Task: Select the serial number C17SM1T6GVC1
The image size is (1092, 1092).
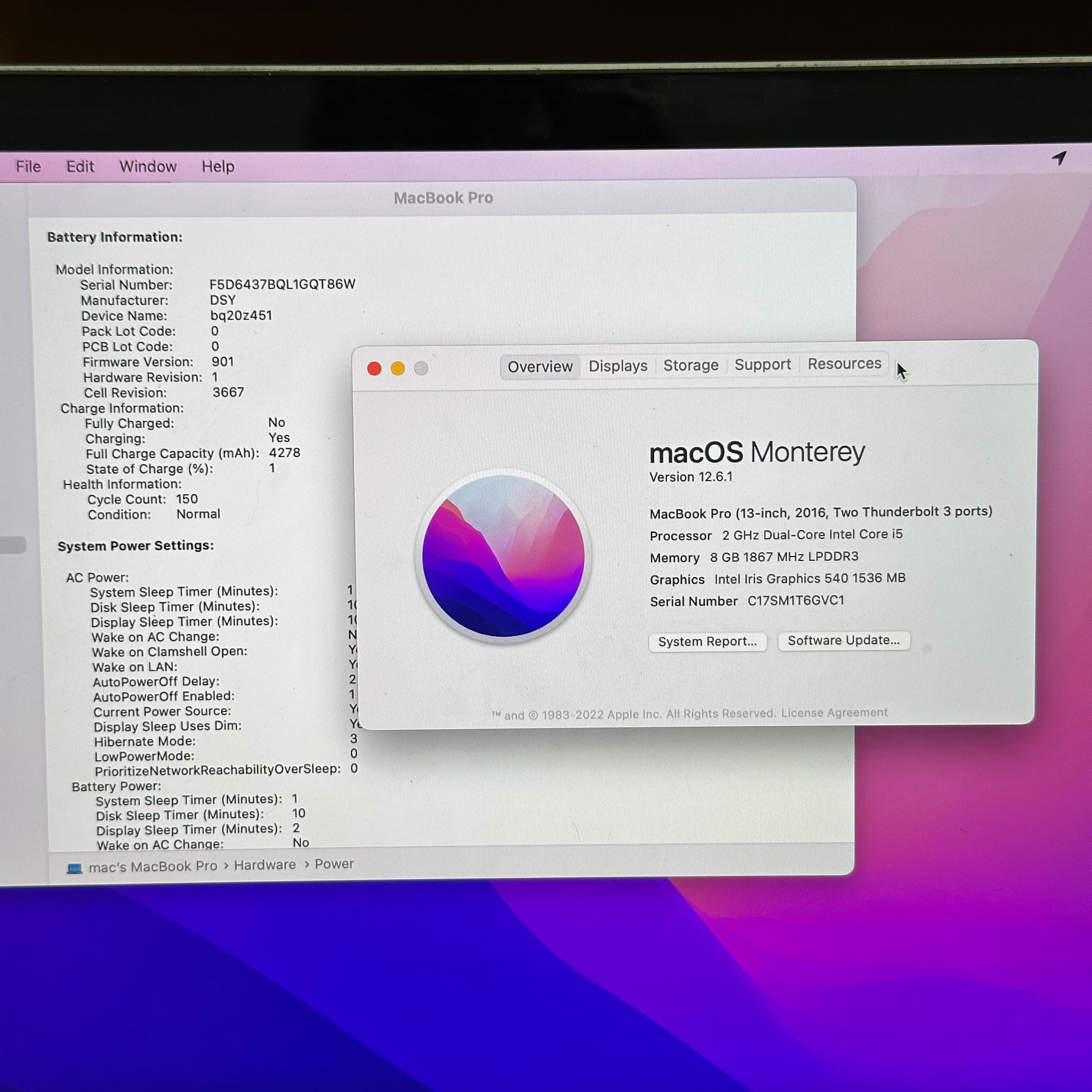Action: click(x=795, y=600)
